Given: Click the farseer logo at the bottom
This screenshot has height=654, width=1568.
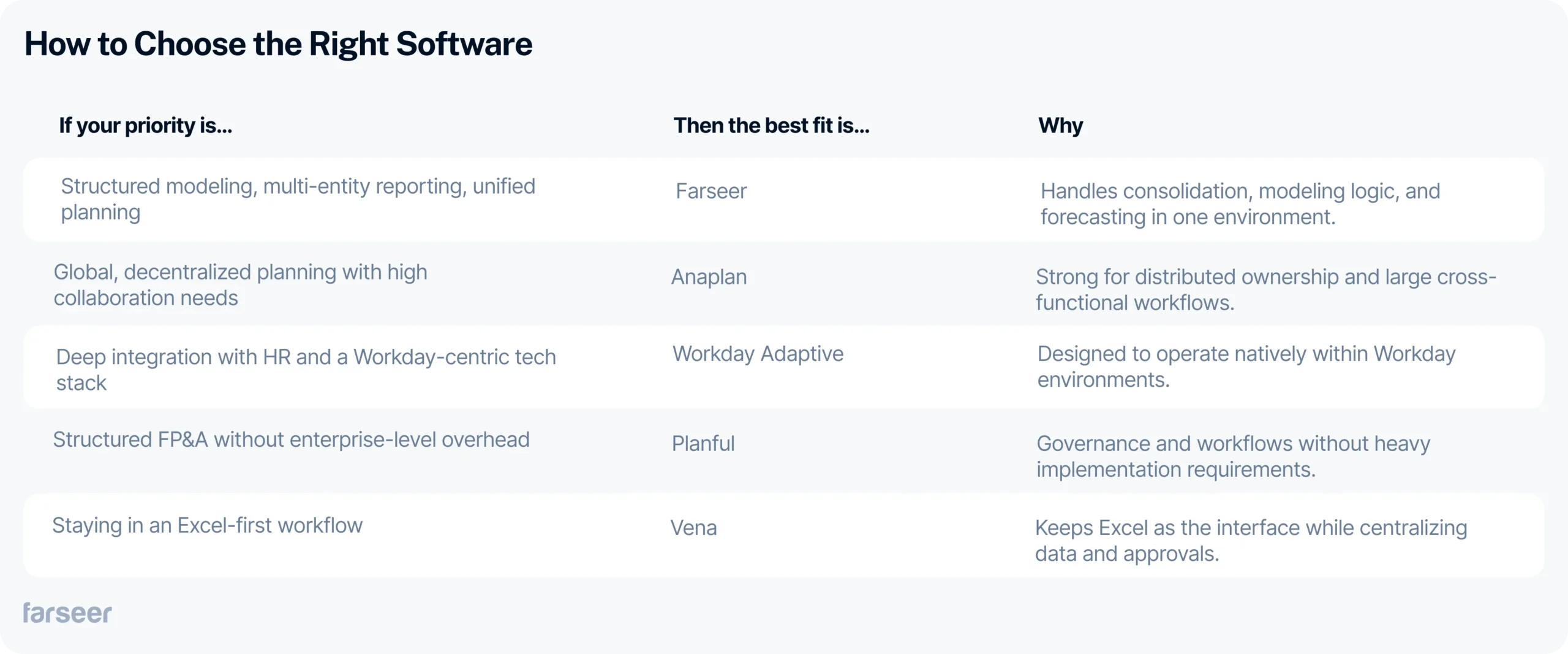Looking at the screenshot, I should (x=67, y=613).
